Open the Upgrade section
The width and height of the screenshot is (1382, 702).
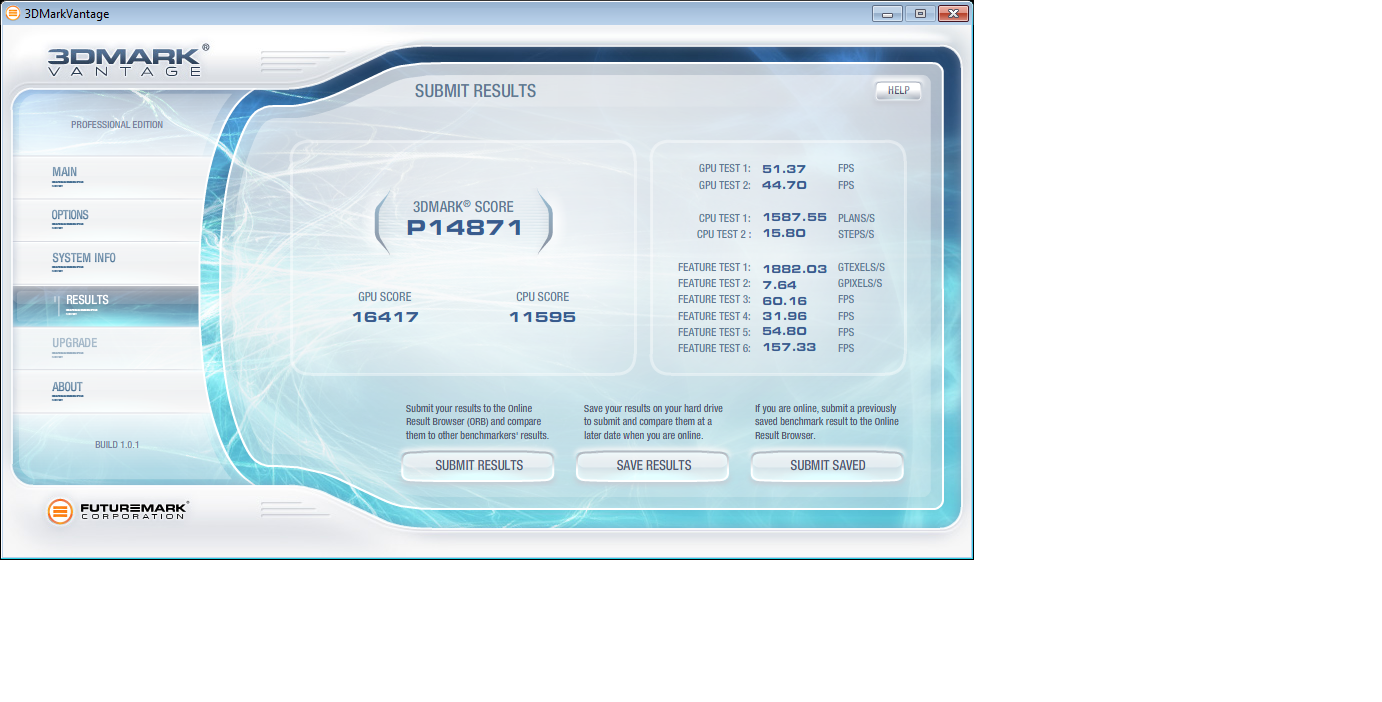105,348
